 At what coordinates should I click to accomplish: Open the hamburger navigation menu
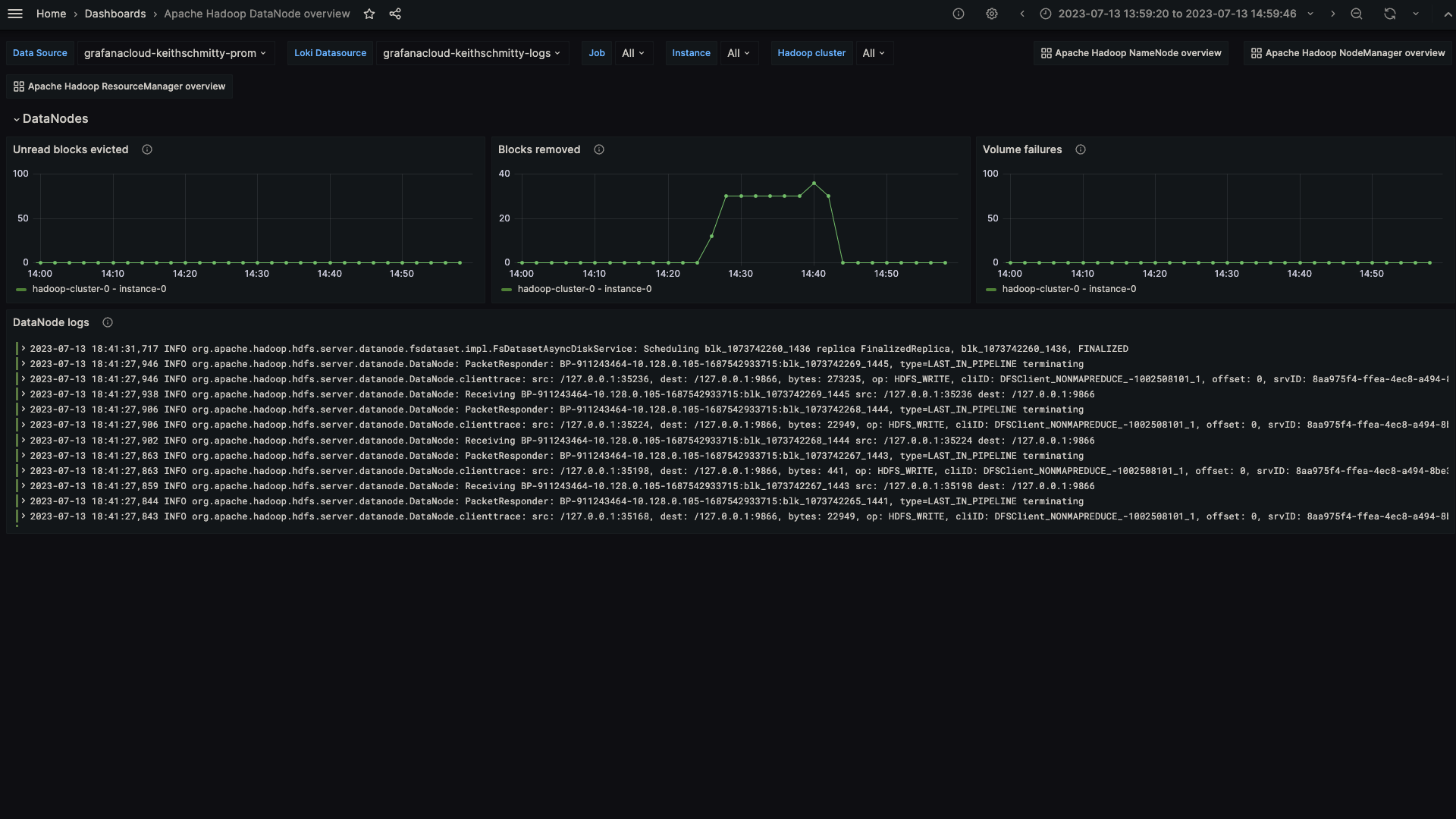click(15, 14)
